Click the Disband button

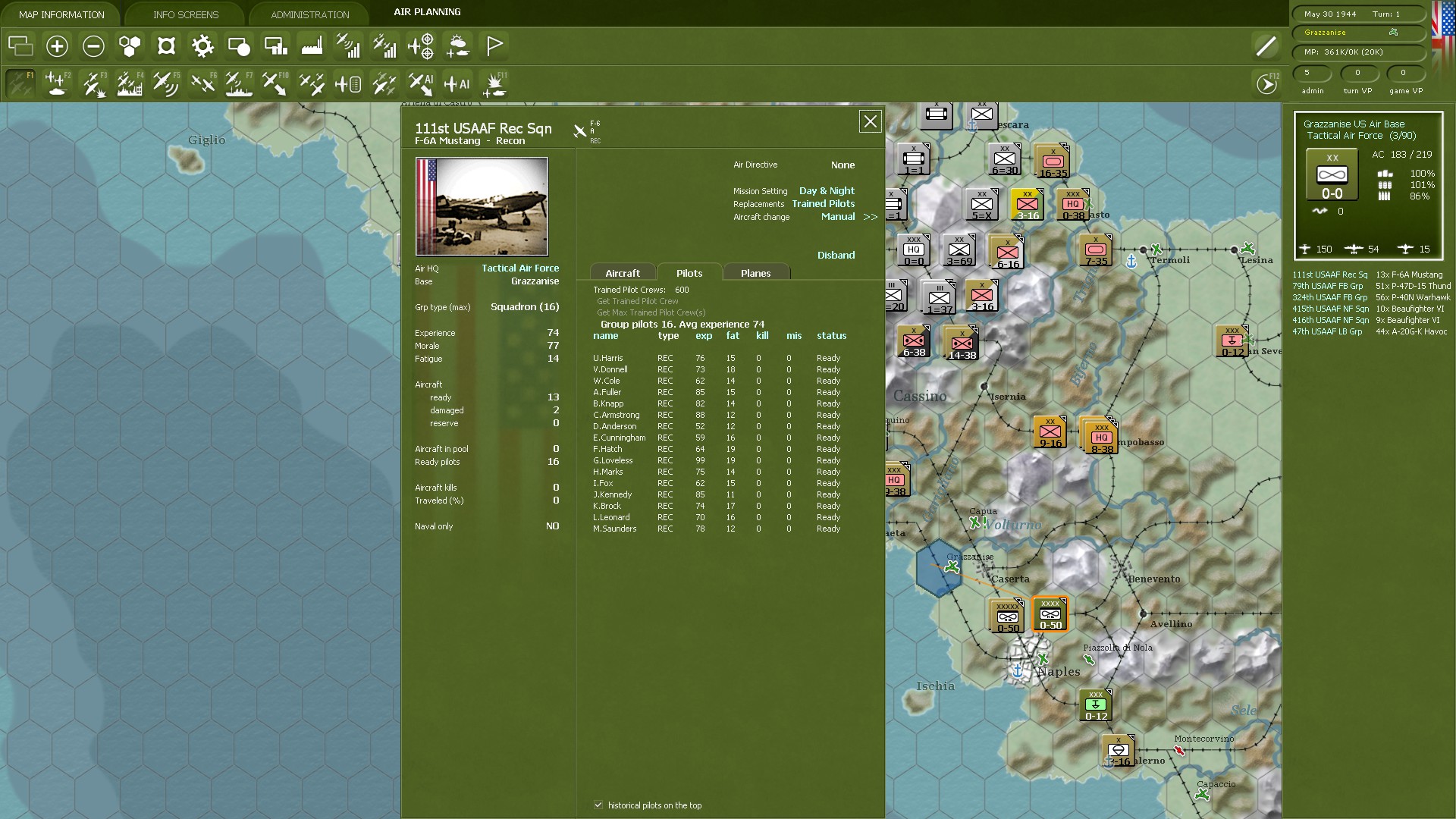(x=836, y=256)
